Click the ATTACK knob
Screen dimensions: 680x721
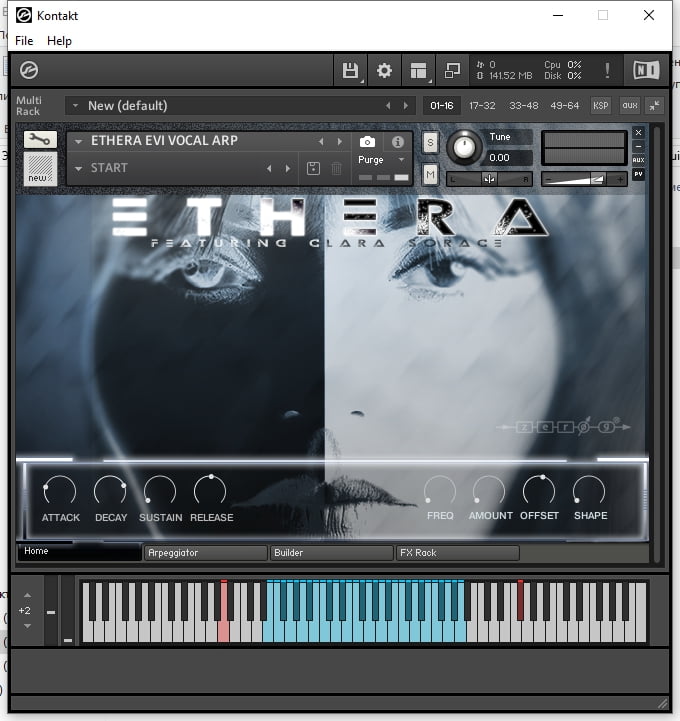[x=60, y=491]
